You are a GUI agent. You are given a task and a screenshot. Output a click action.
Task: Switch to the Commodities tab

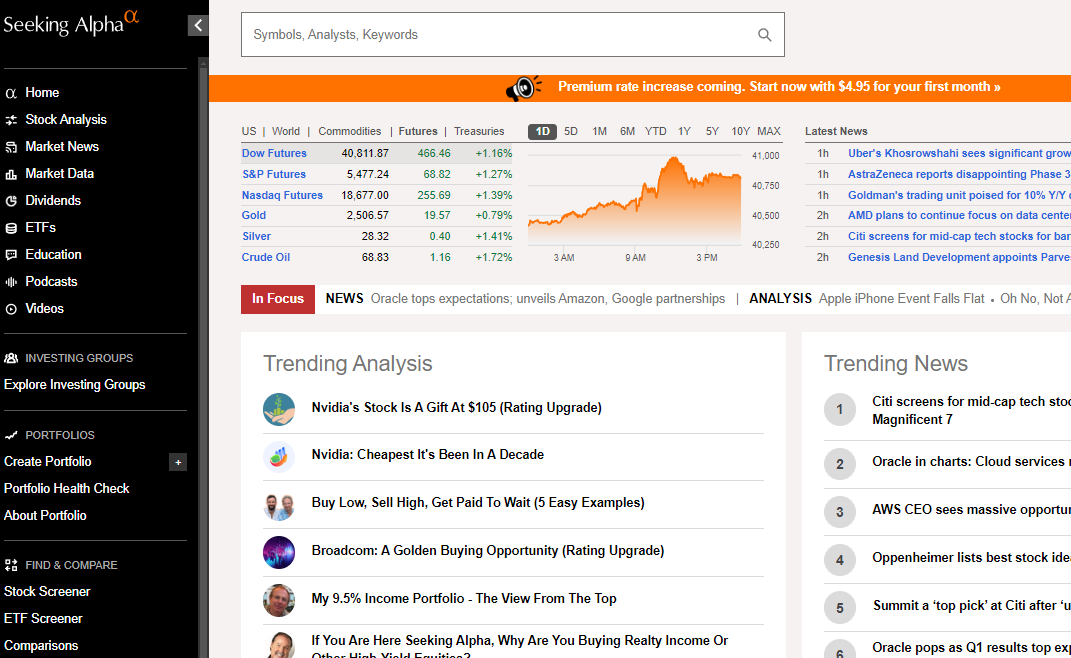[350, 131]
